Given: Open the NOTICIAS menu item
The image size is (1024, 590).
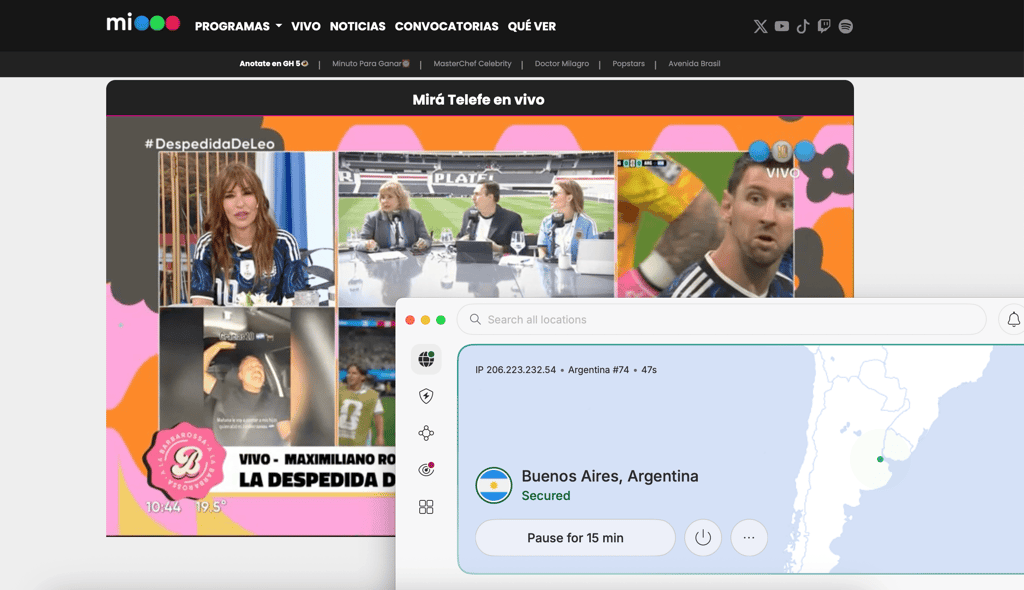Looking at the screenshot, I should [357, 26].
